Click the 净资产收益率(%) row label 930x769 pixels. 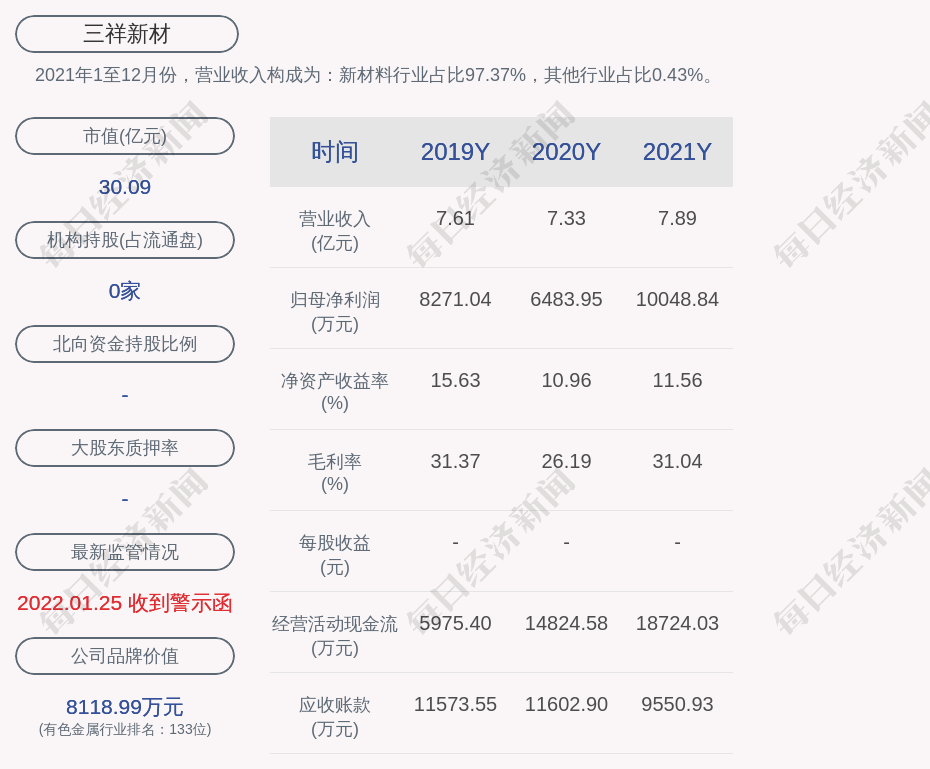point(335,392)
